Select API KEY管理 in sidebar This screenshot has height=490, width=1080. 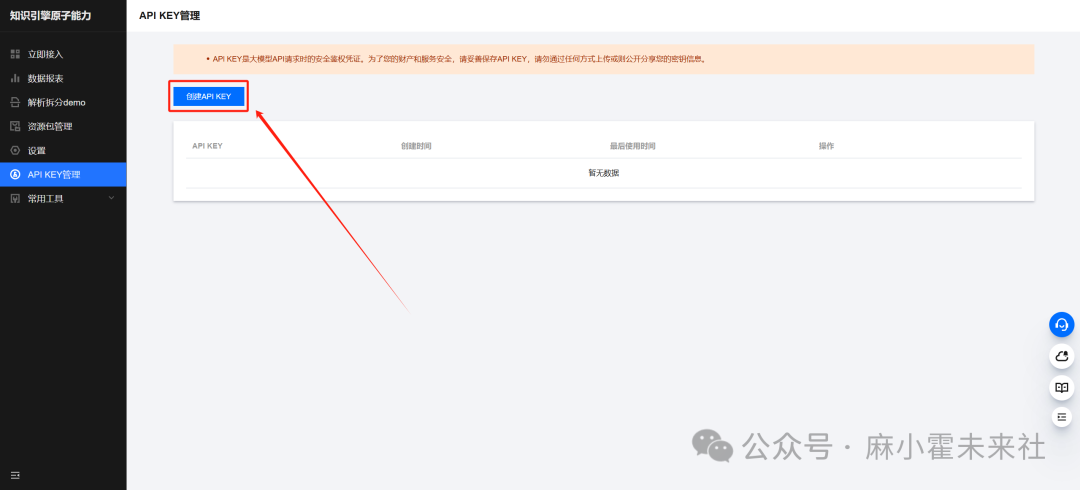point(63,174)
